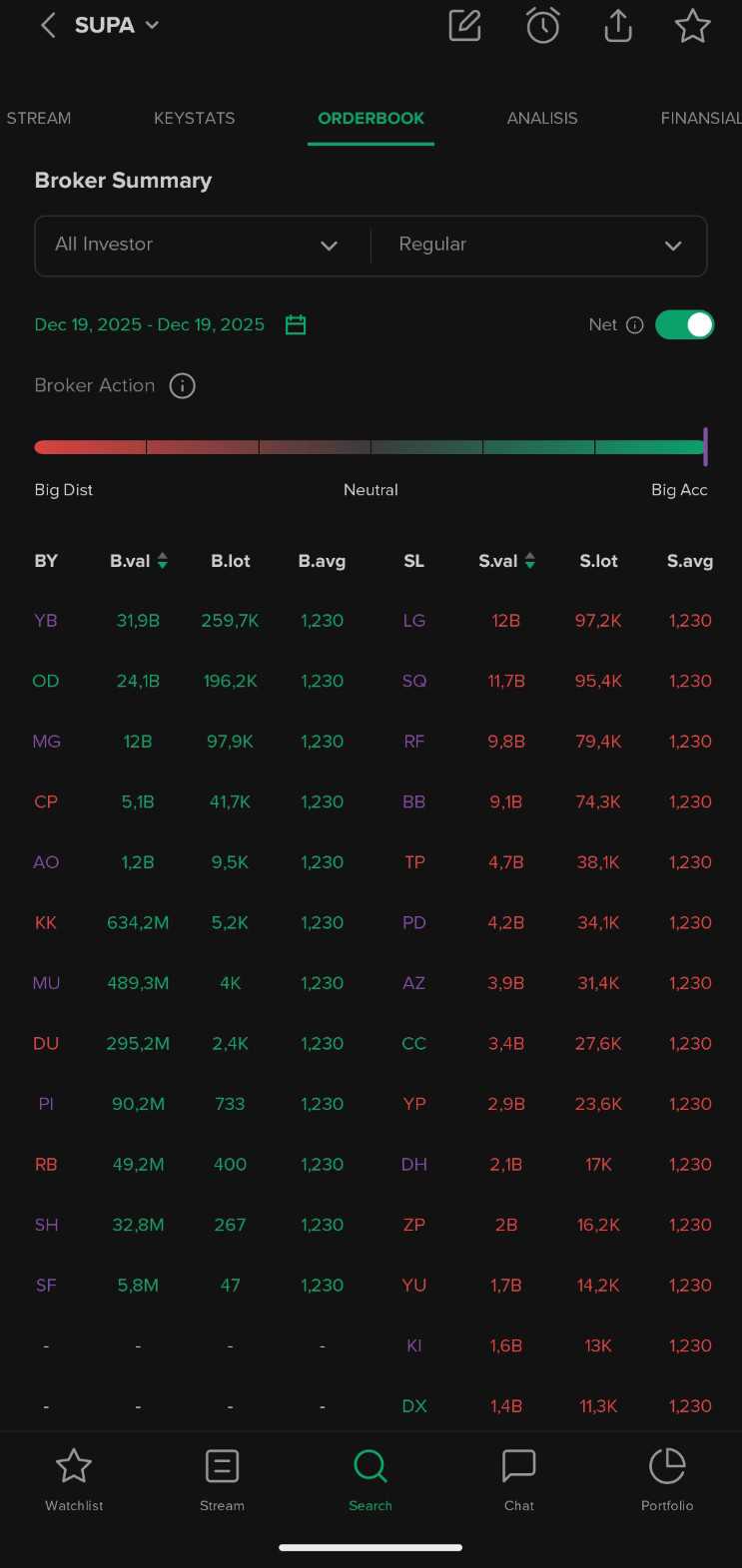Open the Regular market dropdown

539,246
